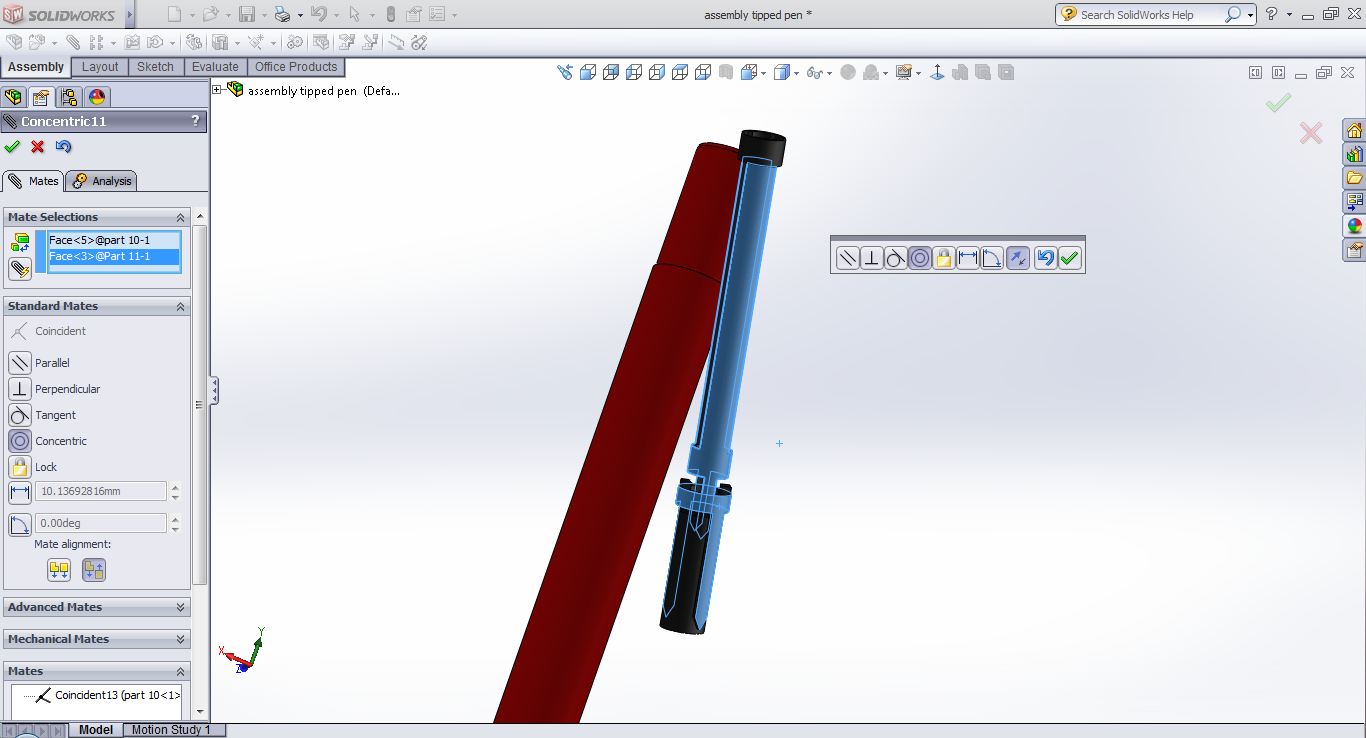Click Tangent icon in pop-up mate toolbar
Screen dimensions: 1366x738
(896, 258)
